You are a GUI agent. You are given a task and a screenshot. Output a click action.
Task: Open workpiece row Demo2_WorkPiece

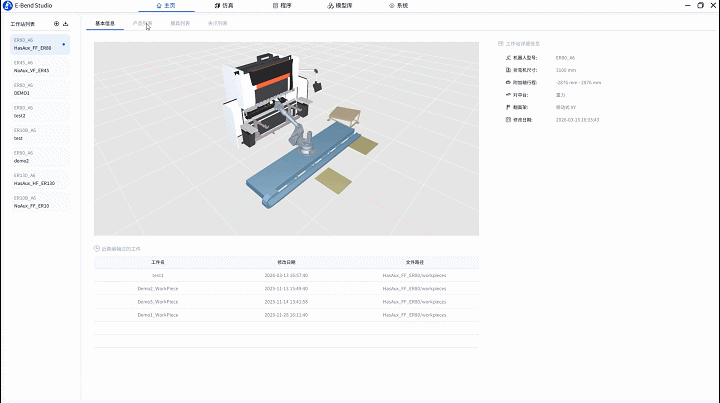point(286,289)
